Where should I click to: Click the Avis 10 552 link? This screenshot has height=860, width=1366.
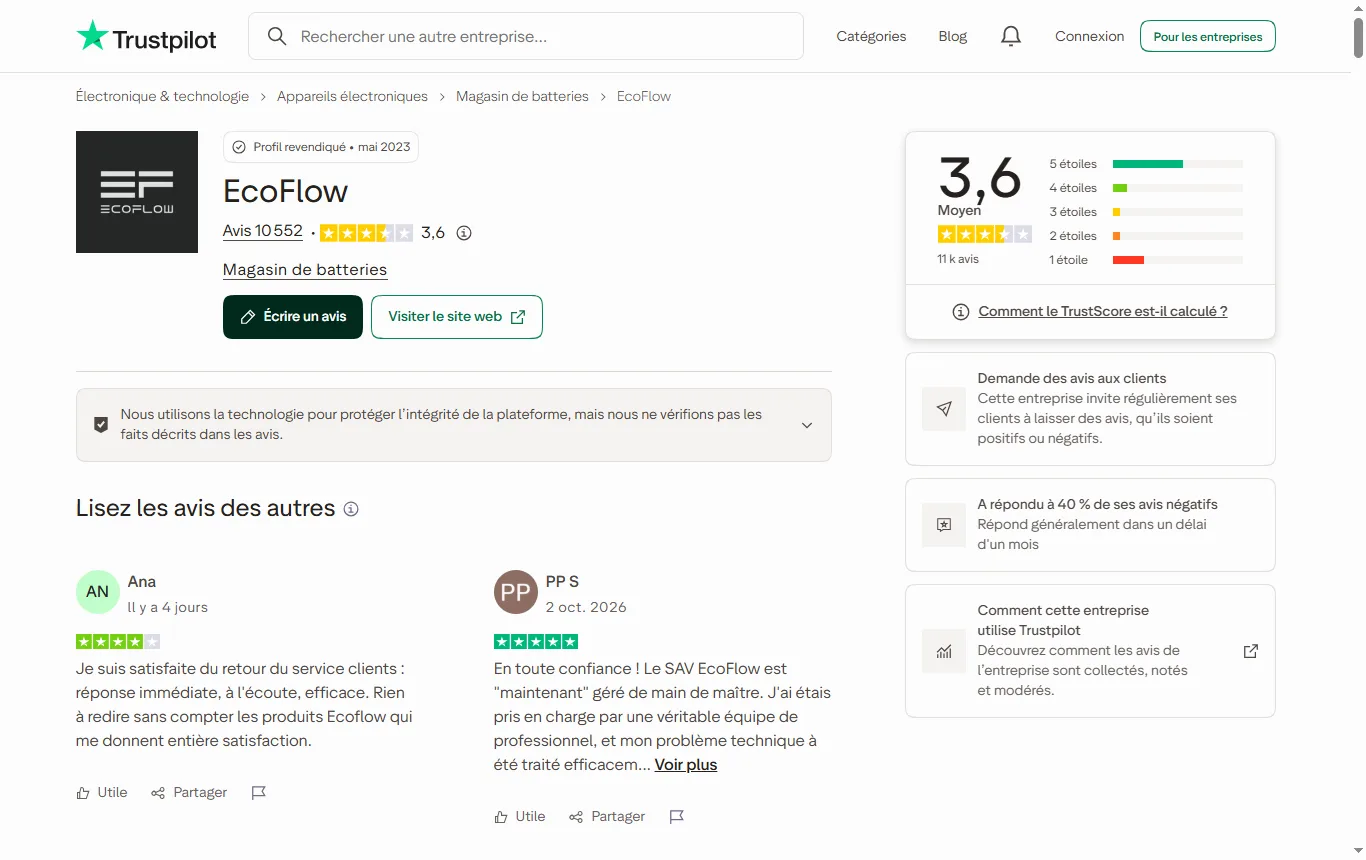tap(263, 231)
